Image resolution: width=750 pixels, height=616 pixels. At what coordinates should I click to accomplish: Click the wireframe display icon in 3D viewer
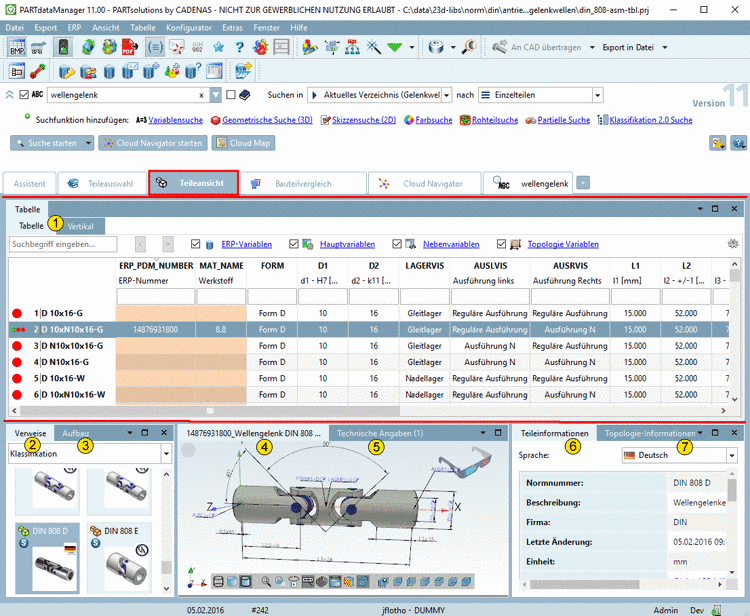point(218,581)
